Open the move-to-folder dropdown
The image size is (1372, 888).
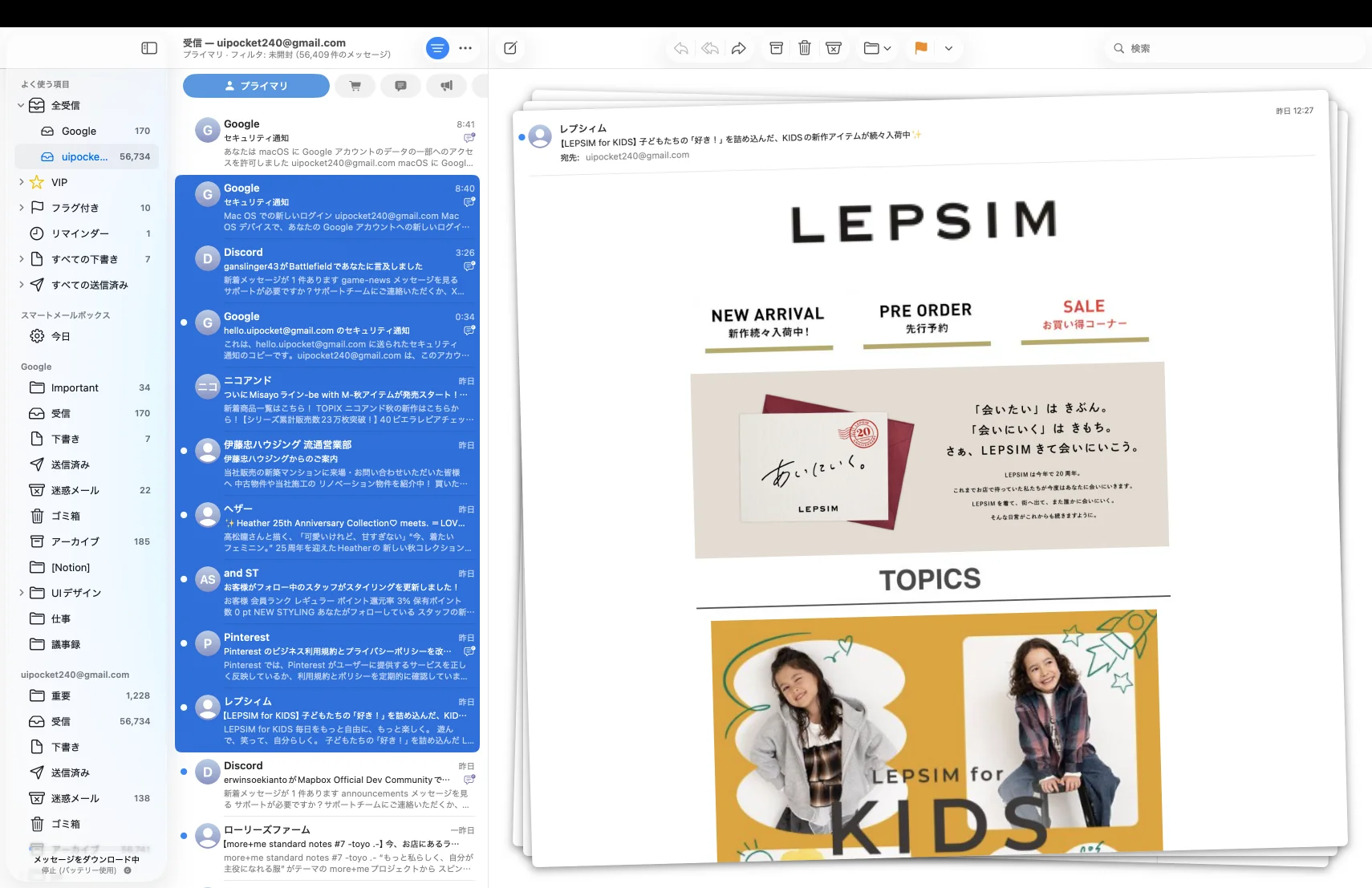(878, 48)
